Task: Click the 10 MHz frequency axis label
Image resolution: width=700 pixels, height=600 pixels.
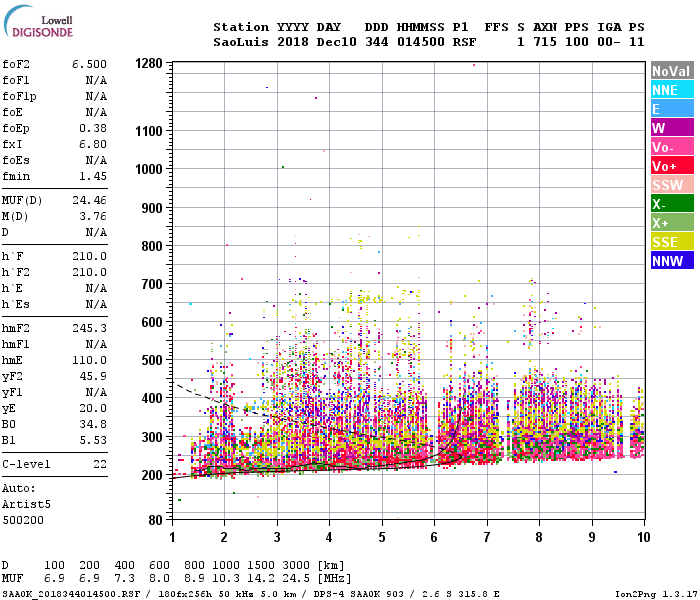Action: point(644,537)
